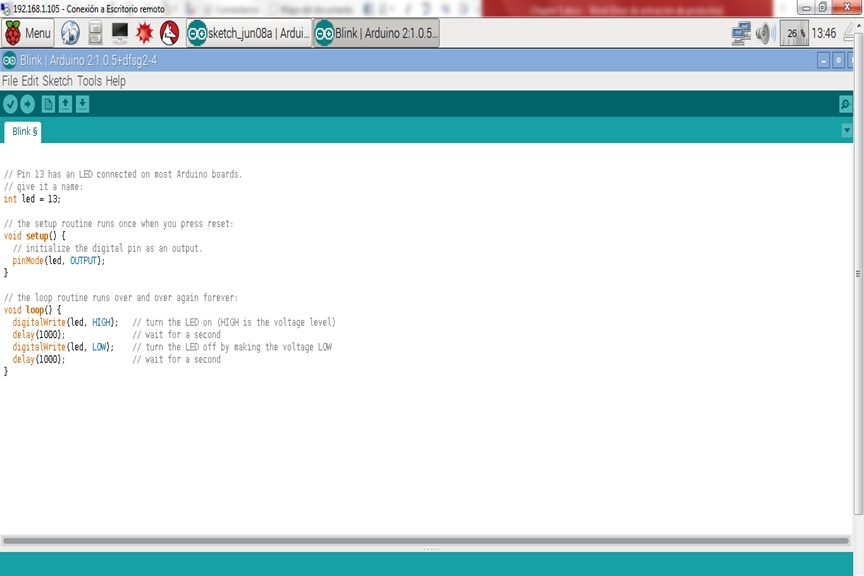Click the comment '// give it a name:'
The height and width of the screenshot is (576, 864).
pos(43,186)
